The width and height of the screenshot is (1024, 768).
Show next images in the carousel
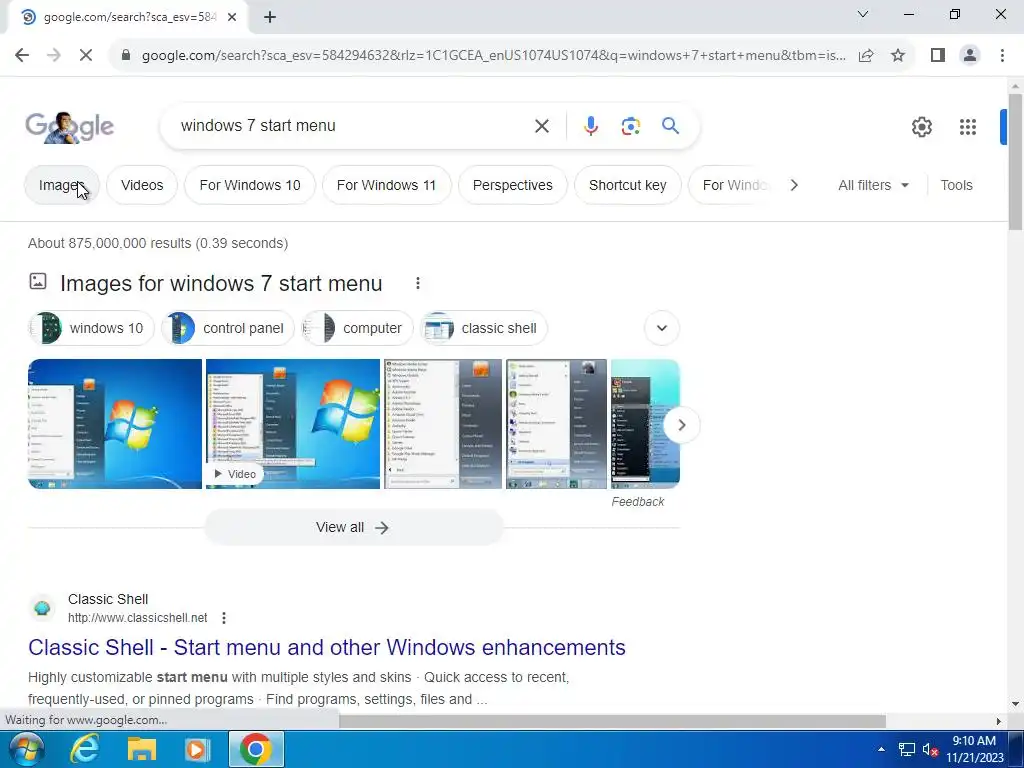[681, 425]
